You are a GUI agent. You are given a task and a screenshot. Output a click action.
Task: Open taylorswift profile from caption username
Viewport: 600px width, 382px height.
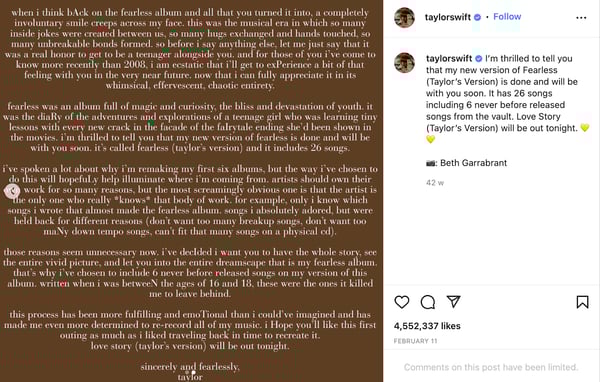click(x=449, y=59)
